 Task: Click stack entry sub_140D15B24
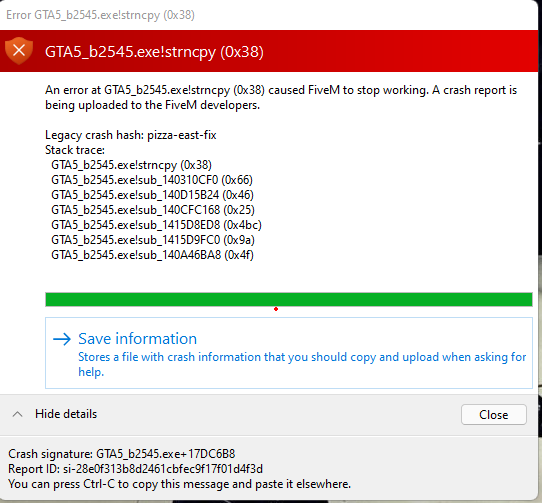[x=152, y=195]
